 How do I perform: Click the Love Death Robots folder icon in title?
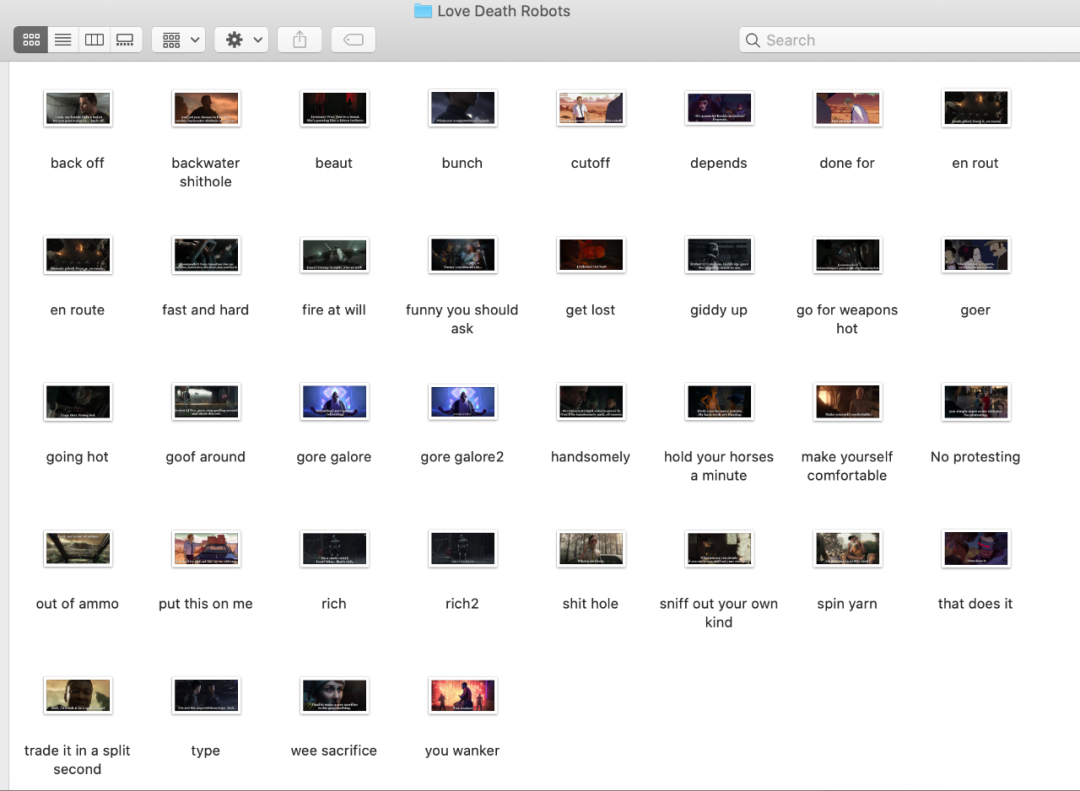point(423,11)
